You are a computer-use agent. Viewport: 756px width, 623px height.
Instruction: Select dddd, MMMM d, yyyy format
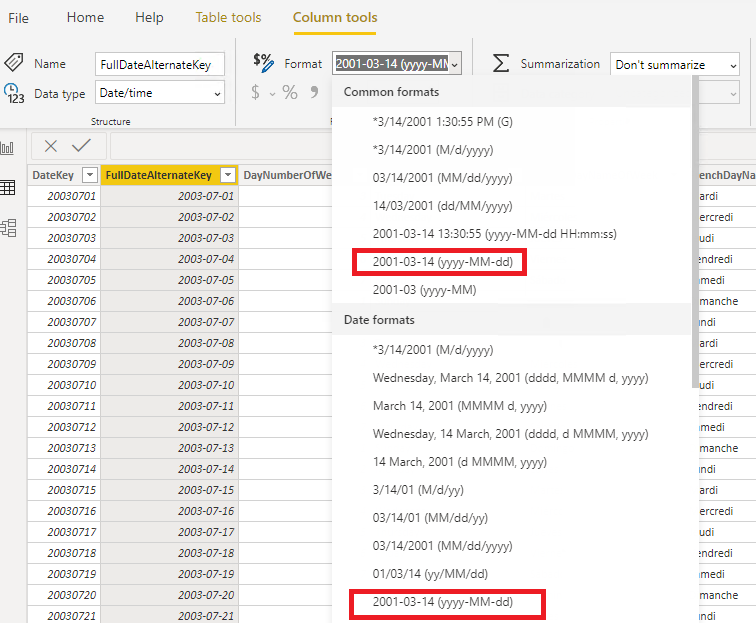512,378
